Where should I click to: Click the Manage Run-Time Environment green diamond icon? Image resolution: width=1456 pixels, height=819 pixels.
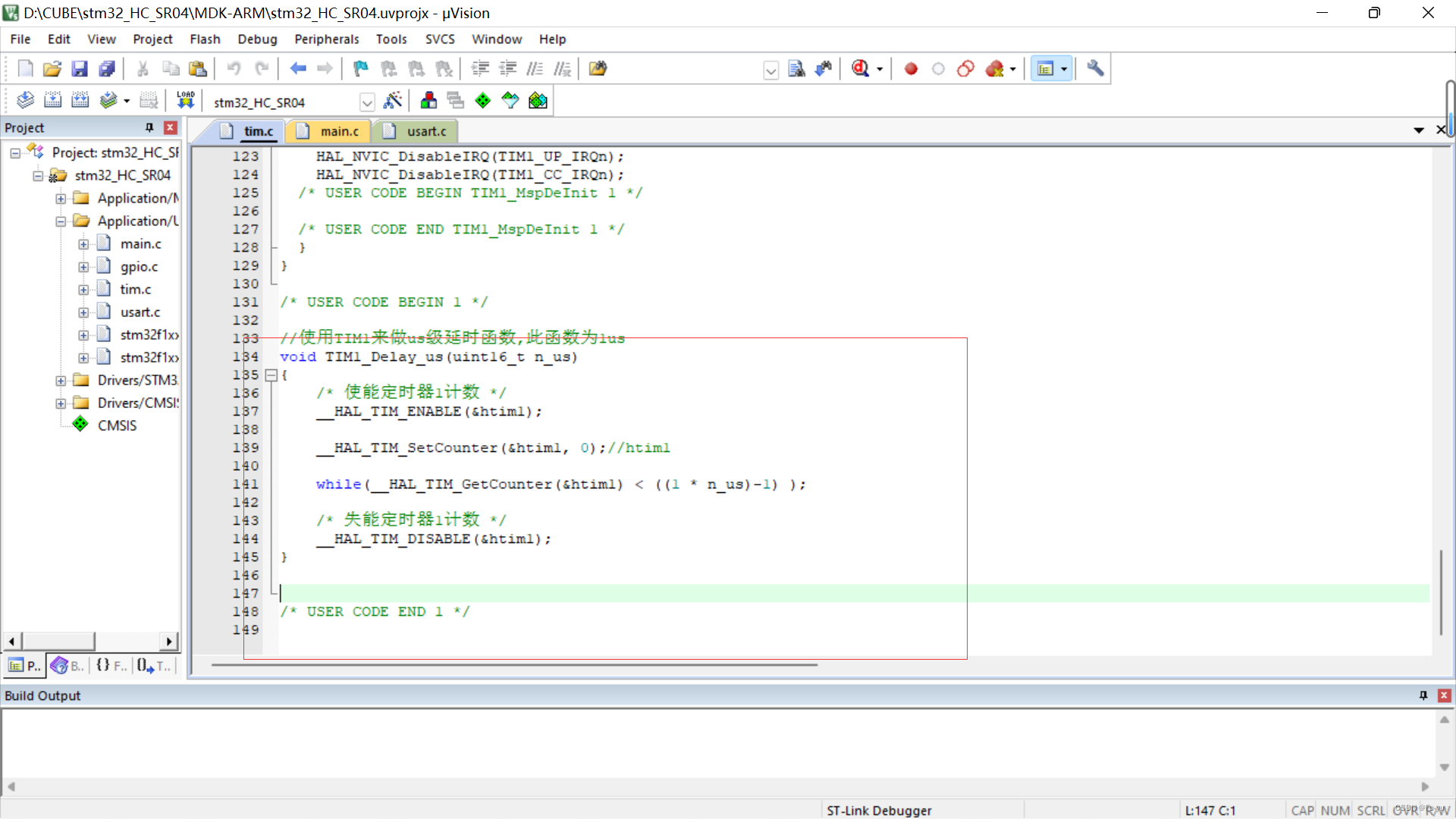click(483, 100)
